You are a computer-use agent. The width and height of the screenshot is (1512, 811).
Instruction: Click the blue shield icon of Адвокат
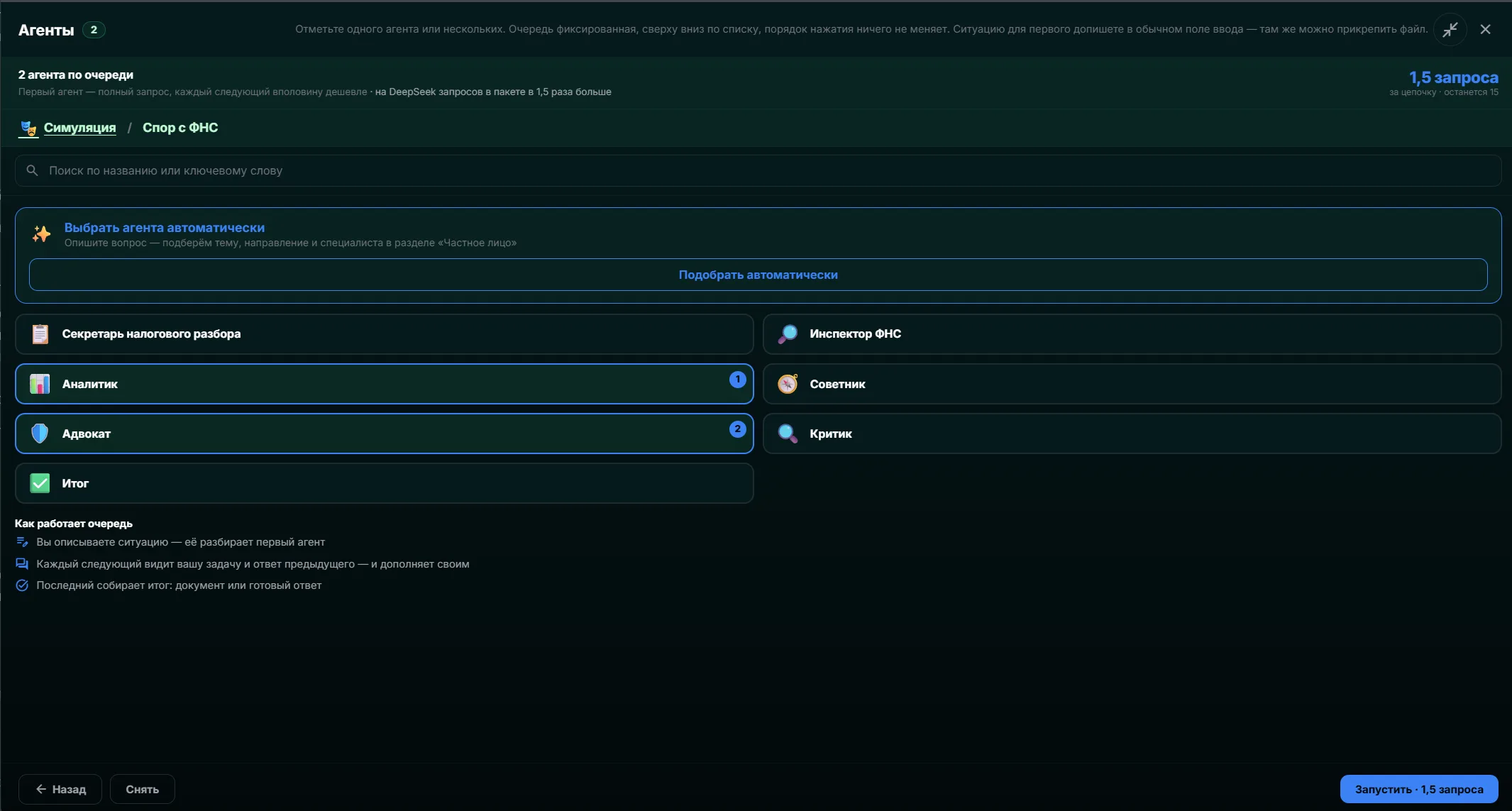pos(40,434)
